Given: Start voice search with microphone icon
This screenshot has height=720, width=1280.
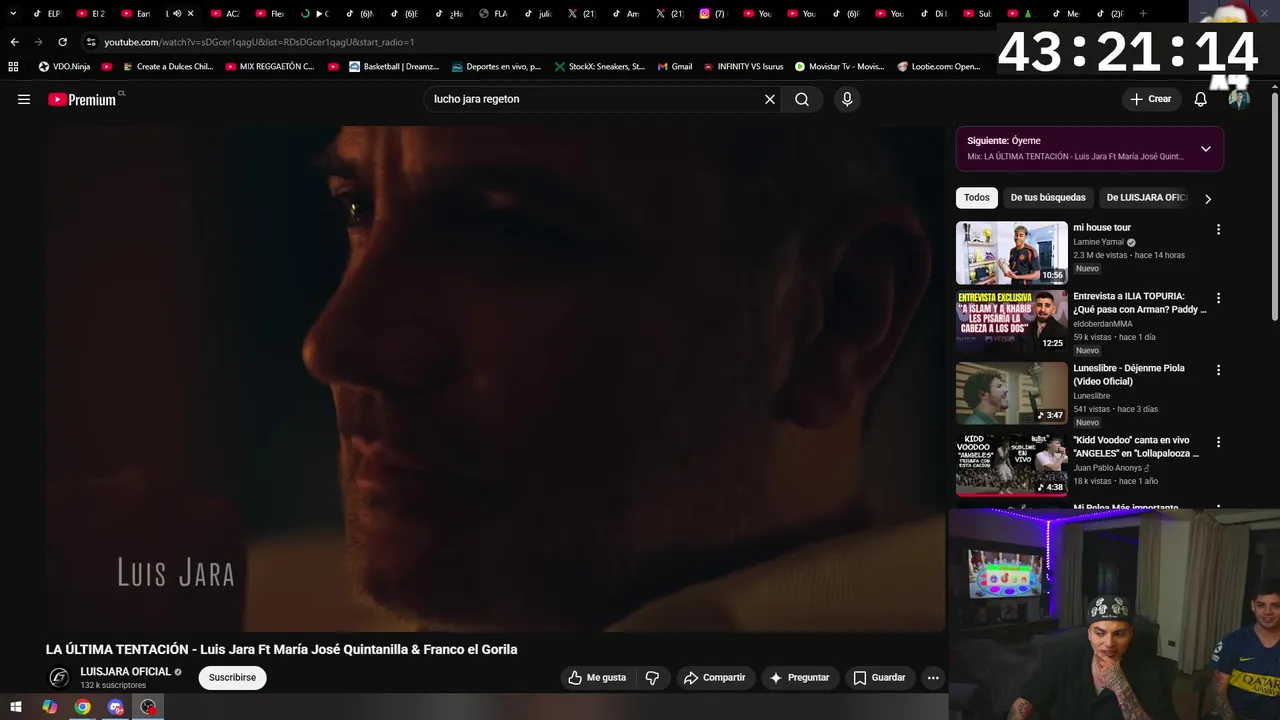Looking at the screenshot, I should click(x=847, y=99).
